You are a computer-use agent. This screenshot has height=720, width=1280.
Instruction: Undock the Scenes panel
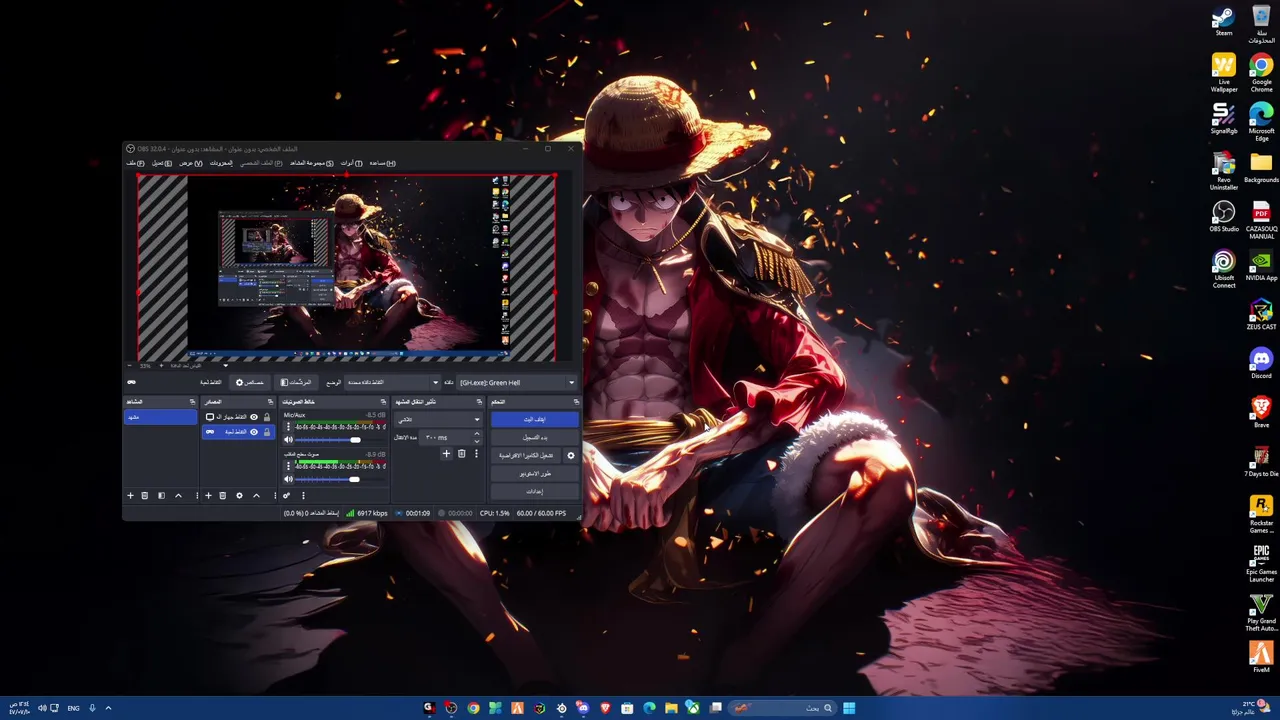click(x=192, y=402)
